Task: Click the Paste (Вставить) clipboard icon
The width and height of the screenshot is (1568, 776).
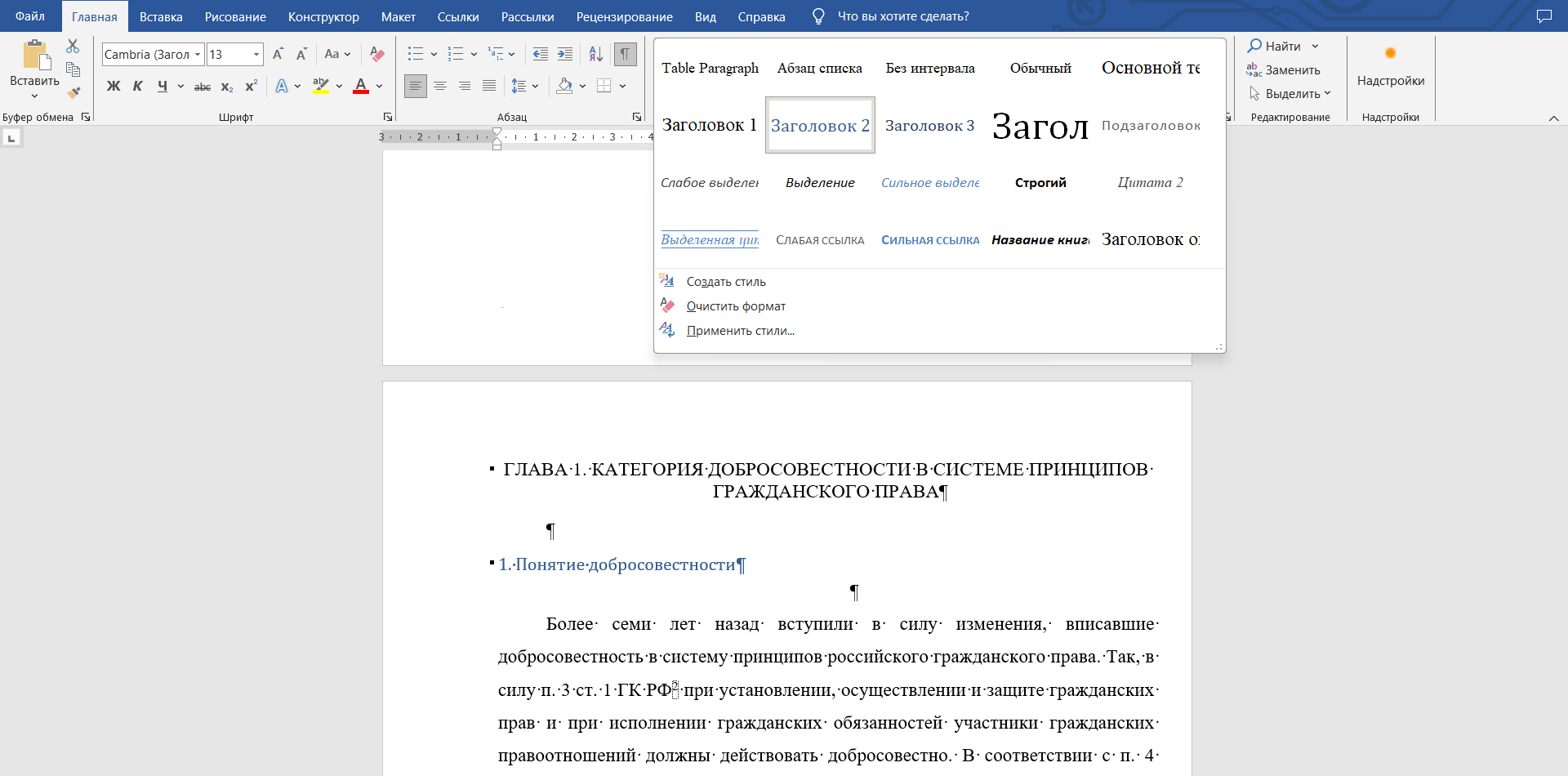Action: click(36, 56)
